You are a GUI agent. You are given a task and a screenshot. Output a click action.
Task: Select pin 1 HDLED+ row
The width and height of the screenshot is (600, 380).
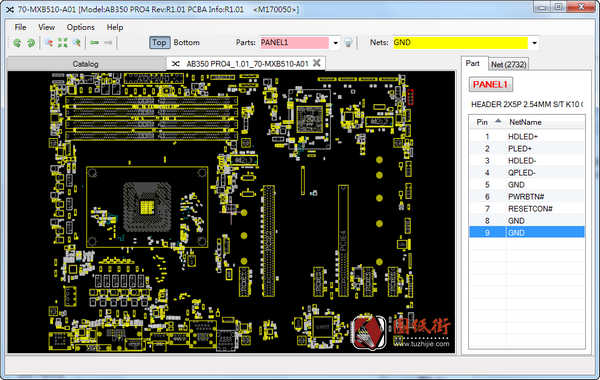[x=527, y=137]
